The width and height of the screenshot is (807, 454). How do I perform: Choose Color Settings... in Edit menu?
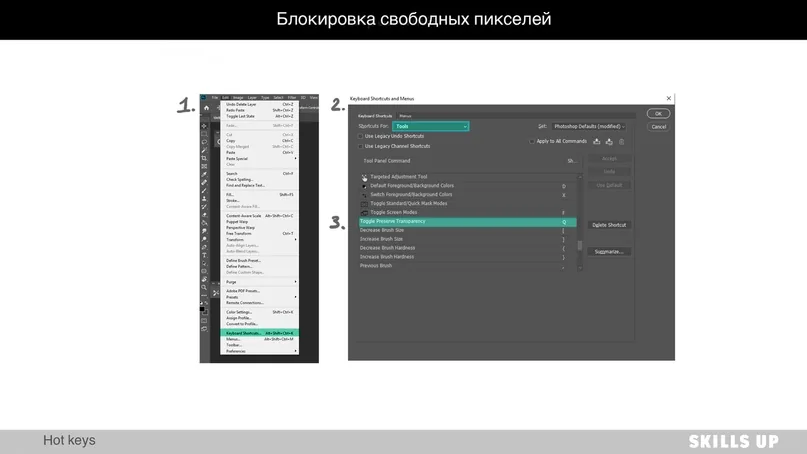[259, 312]
